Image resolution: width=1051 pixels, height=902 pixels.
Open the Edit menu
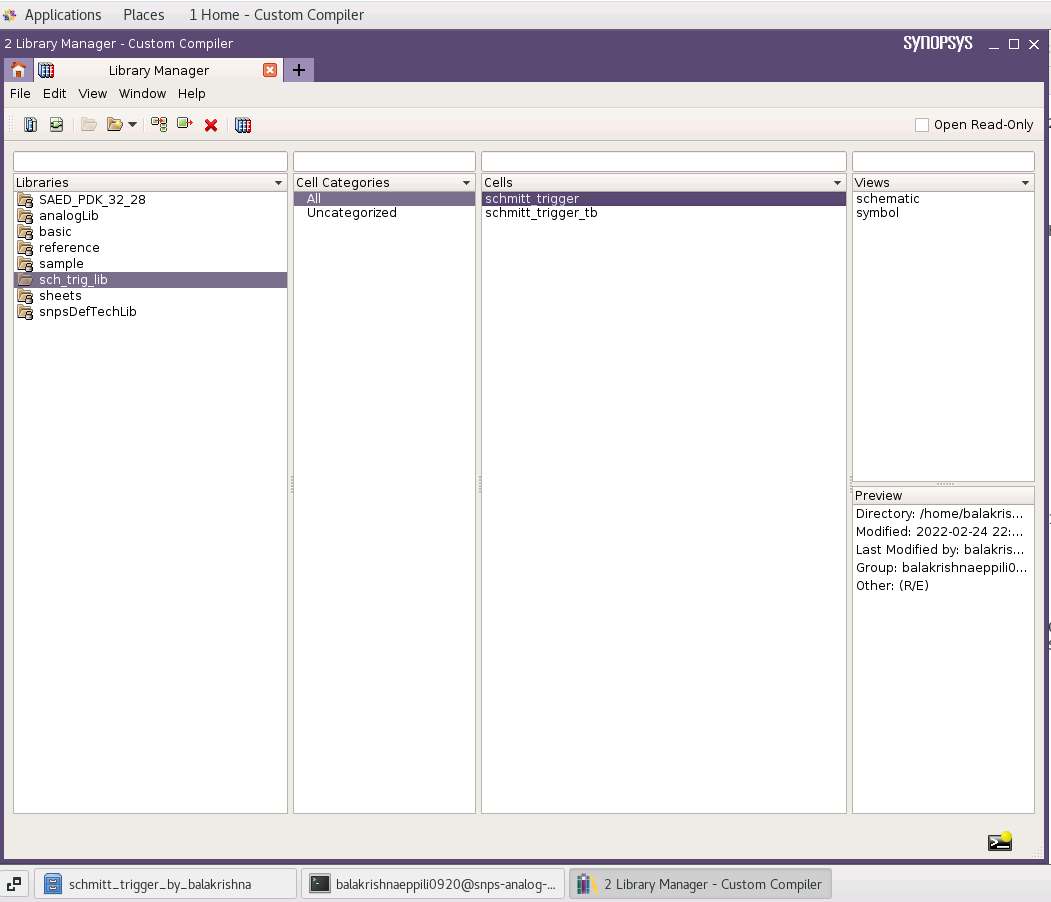tap(54, 93)
